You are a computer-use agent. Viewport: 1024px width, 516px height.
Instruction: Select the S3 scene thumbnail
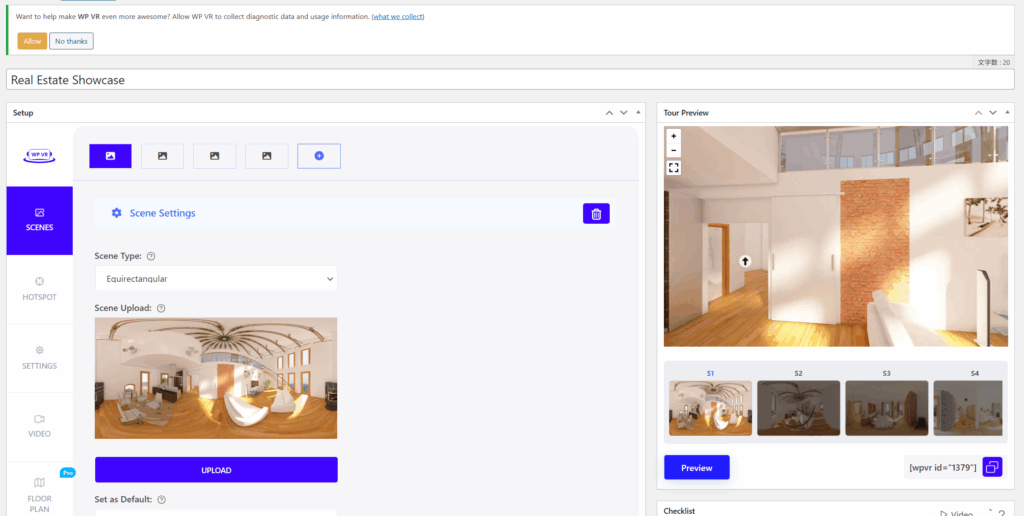(887, 408)
